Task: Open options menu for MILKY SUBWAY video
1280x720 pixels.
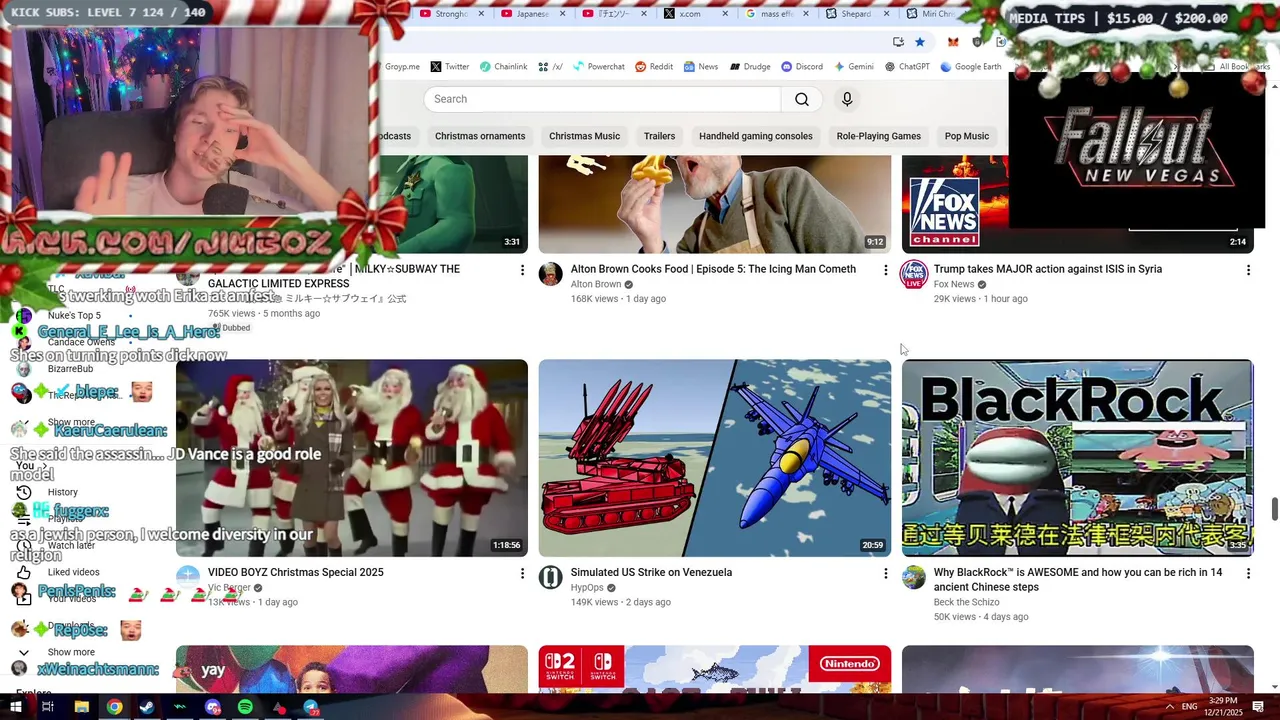Action: point(522,270)
